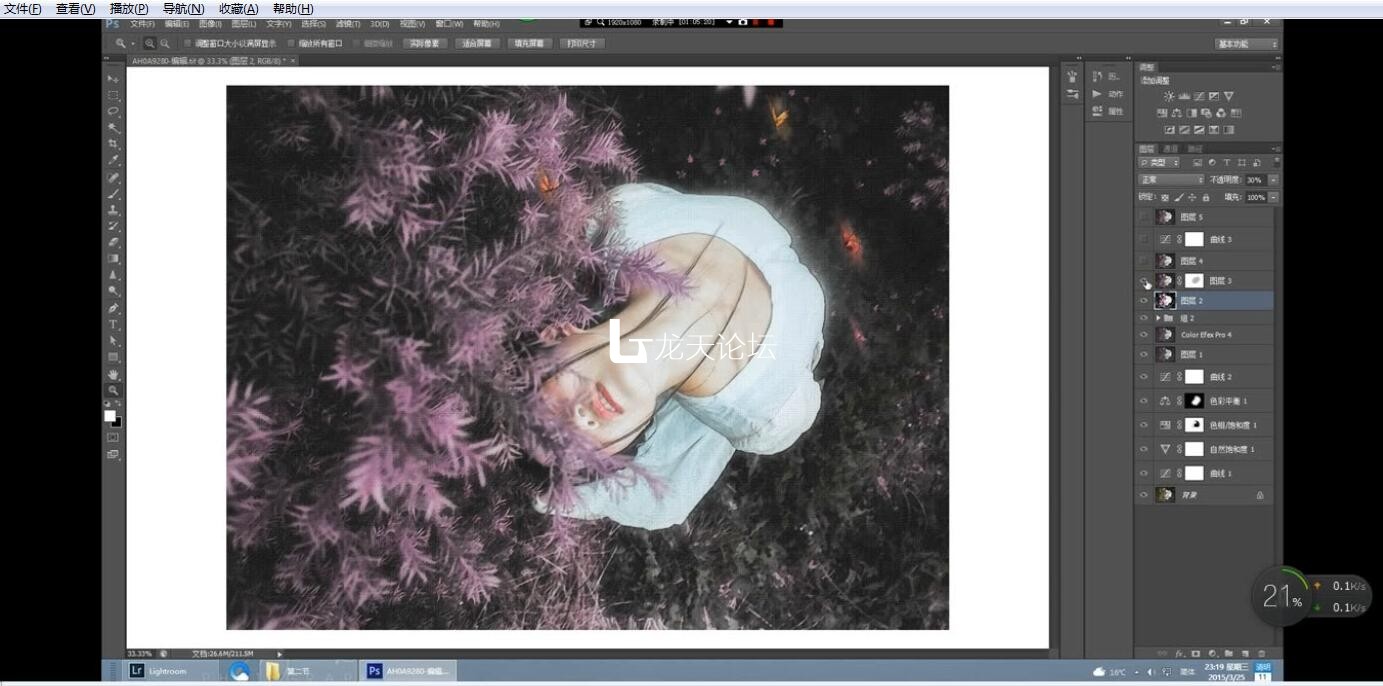Select the Horizontal Type tool
This screenshot has height=686, width=1383.
(x=113, y=324)
